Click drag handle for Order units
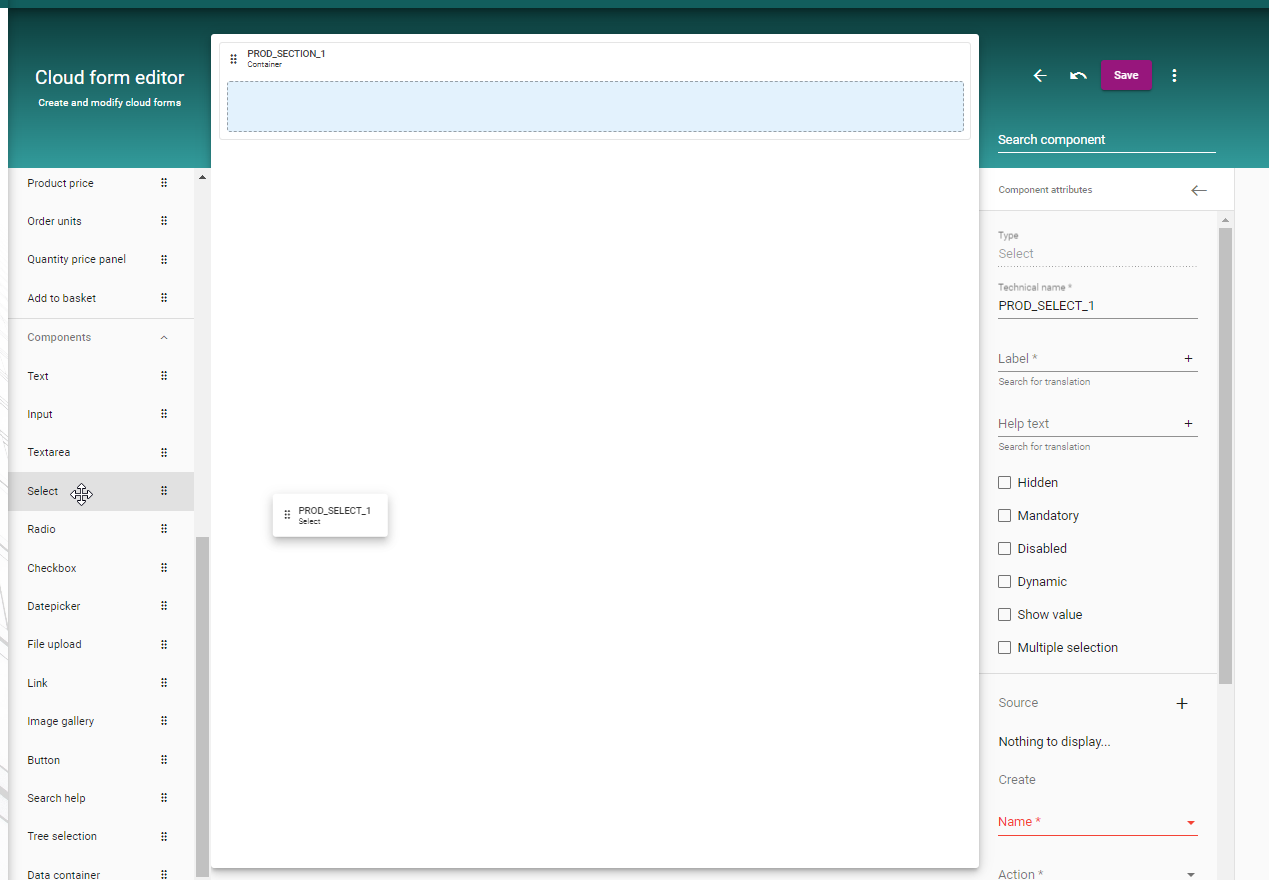 pyautogui.click(x=164, y=221)
